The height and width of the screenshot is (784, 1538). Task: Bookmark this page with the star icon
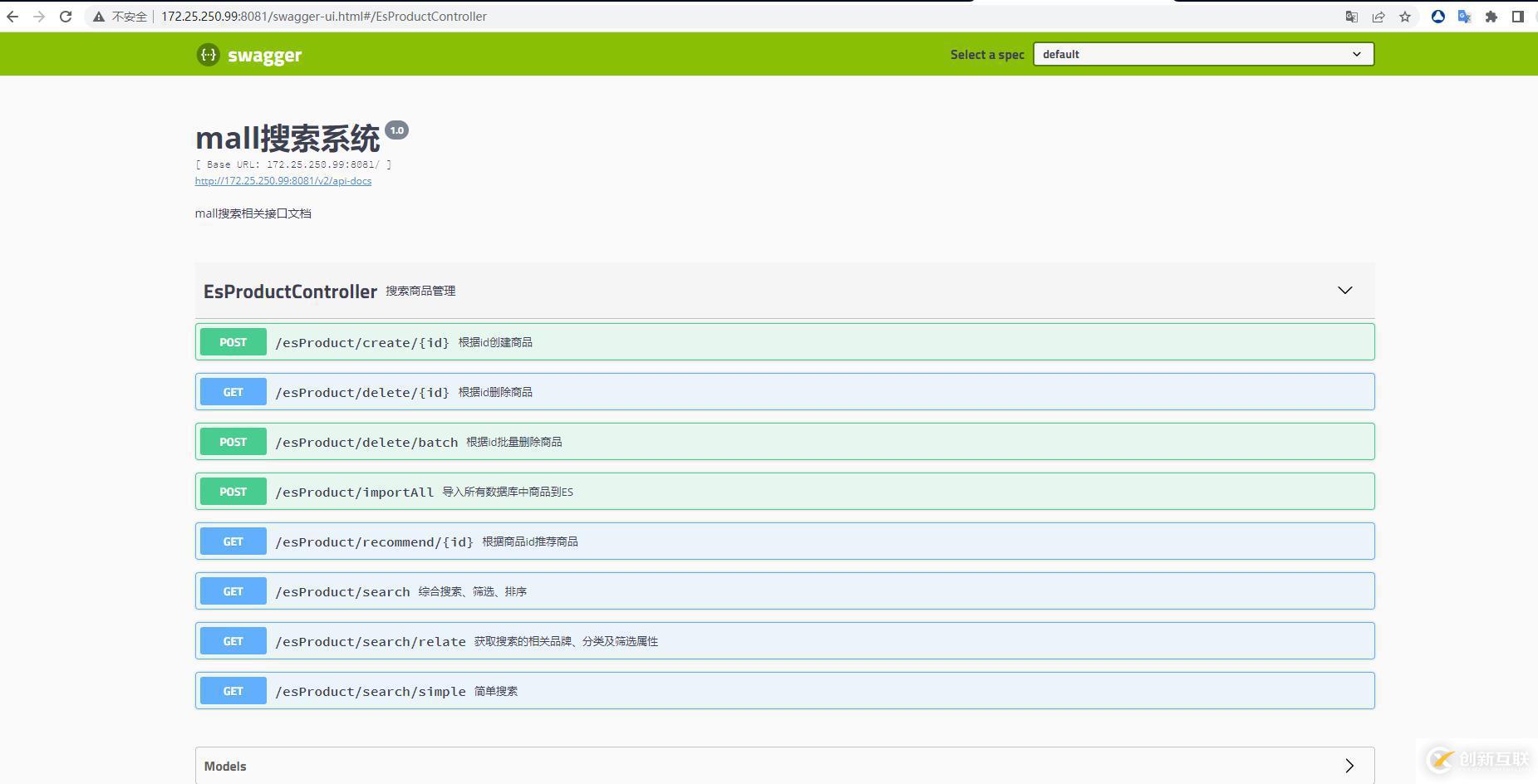[1405, 17]
